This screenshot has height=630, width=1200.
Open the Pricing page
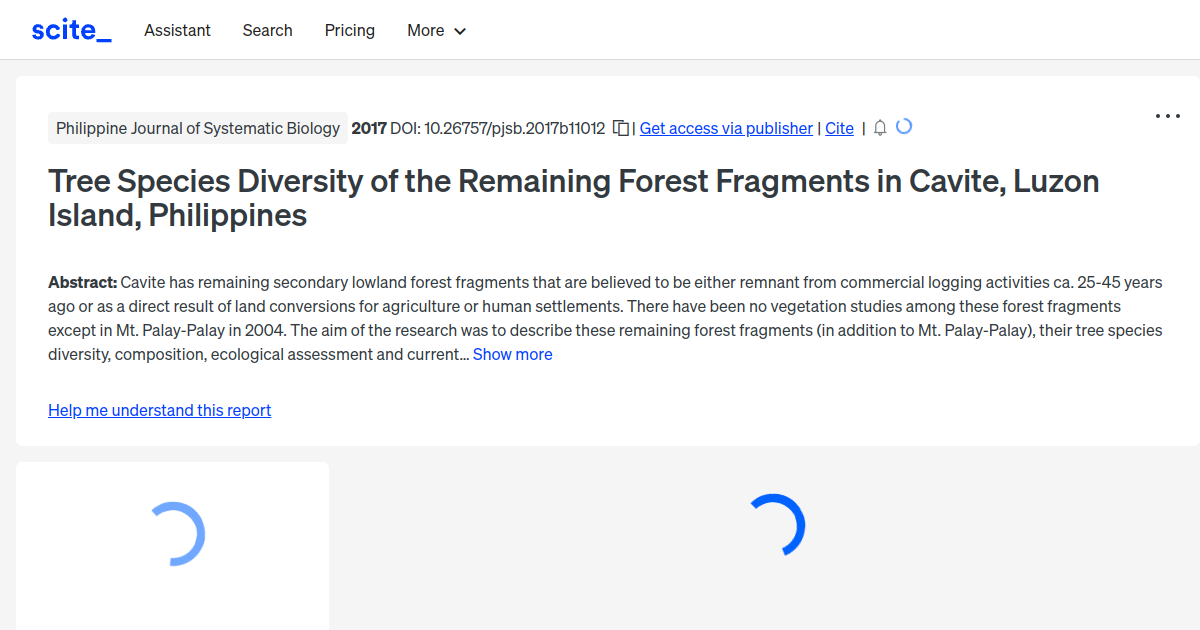(349, 30)
